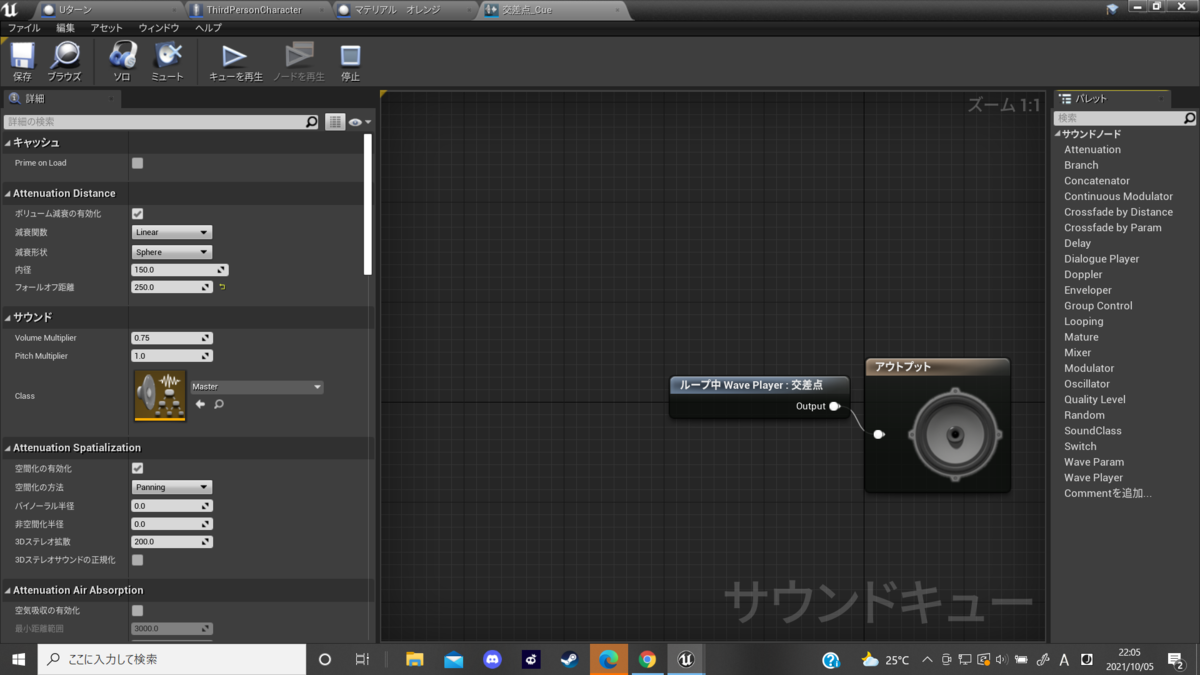Viewport: 1200px width, 675px height.
Task: Play the cue with キューを再生
Action: click(235, 62)
